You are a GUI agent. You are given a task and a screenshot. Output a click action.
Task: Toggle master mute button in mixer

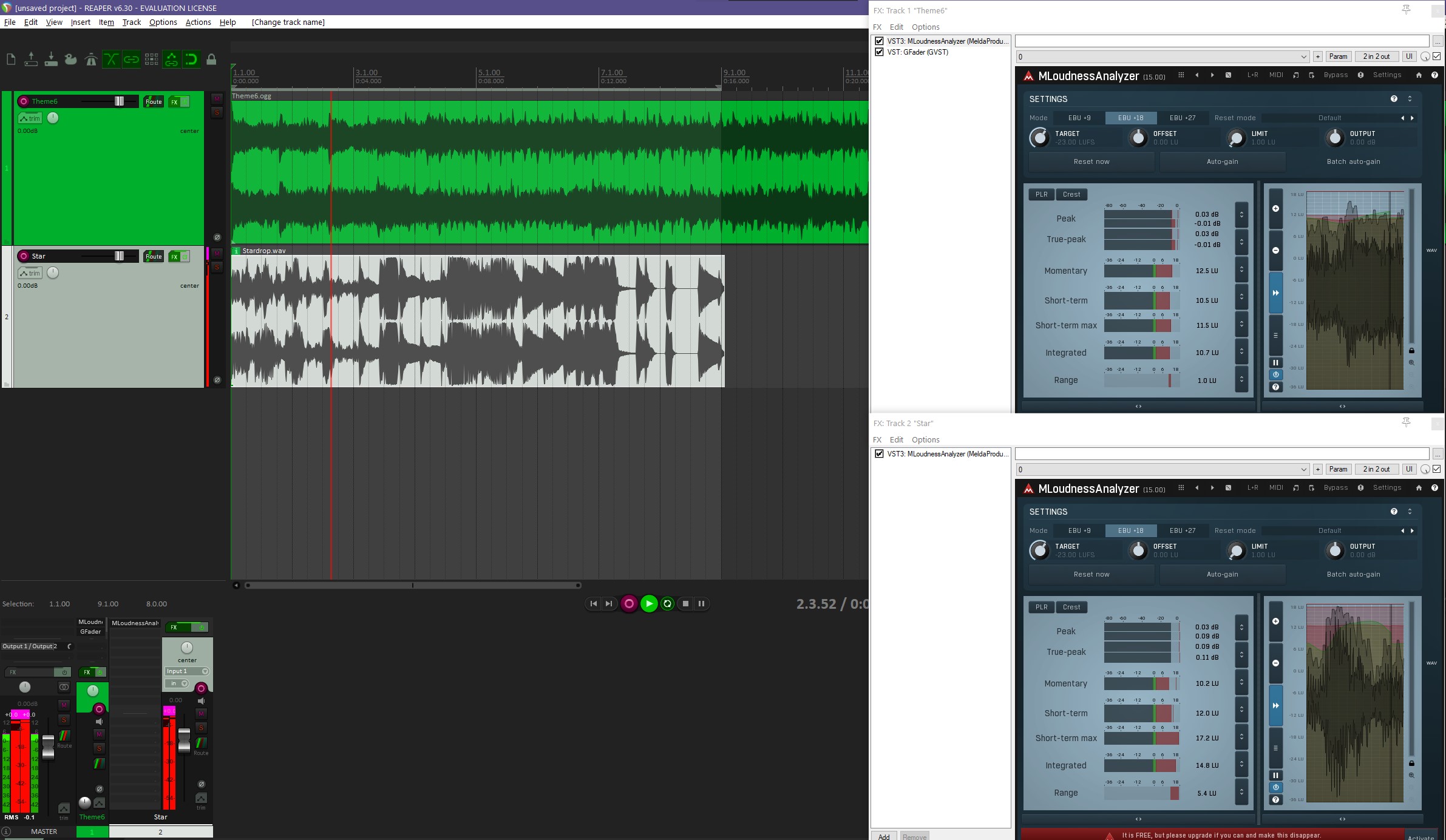(64, 705)
